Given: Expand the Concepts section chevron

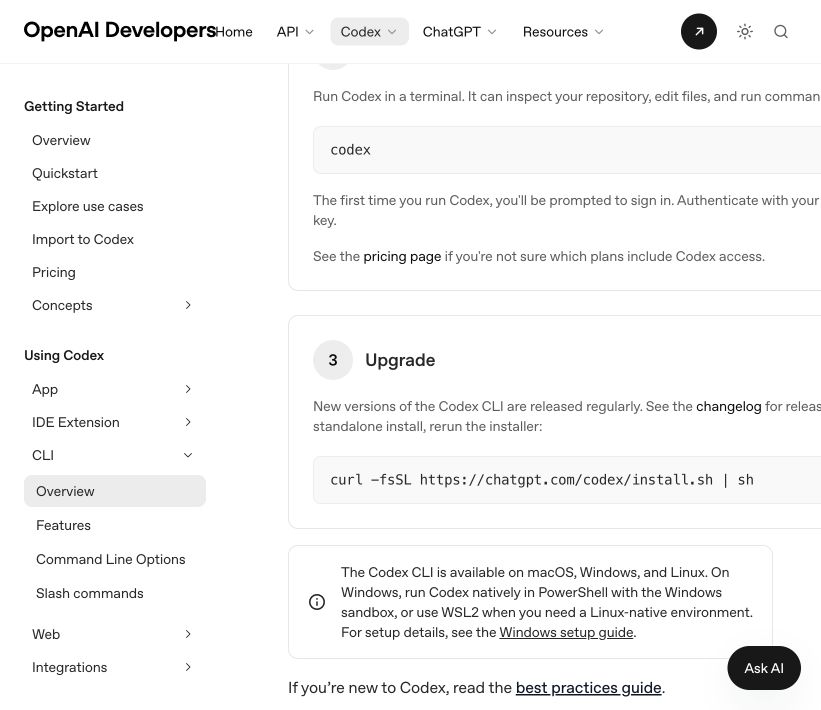Looking at the screenshot, I should click(x=188, y=305).
